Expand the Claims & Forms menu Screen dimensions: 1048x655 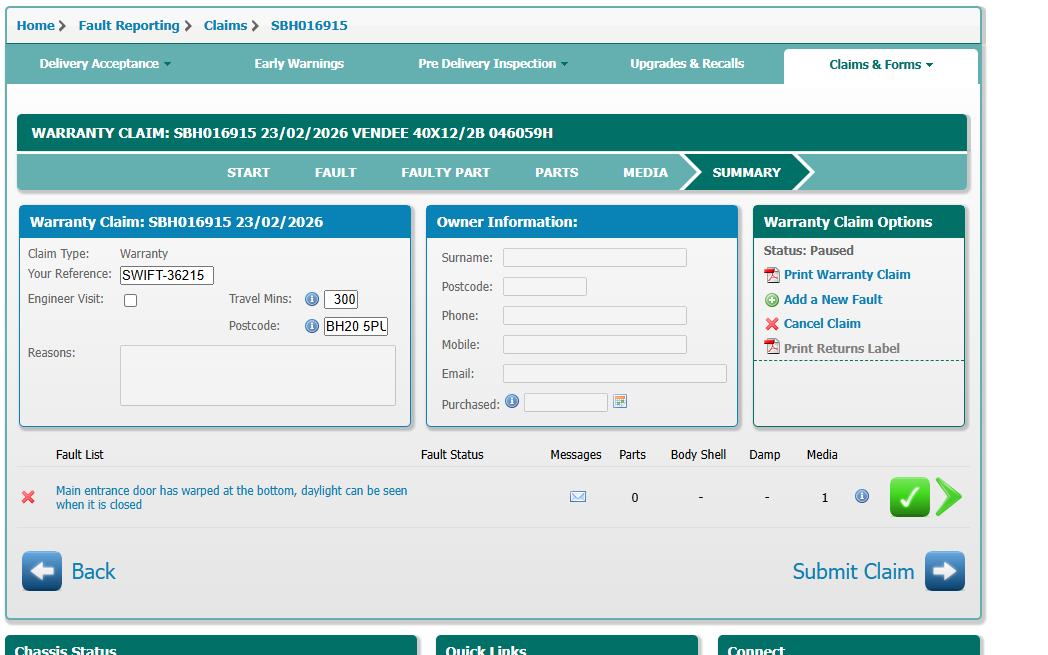[881, 65]
